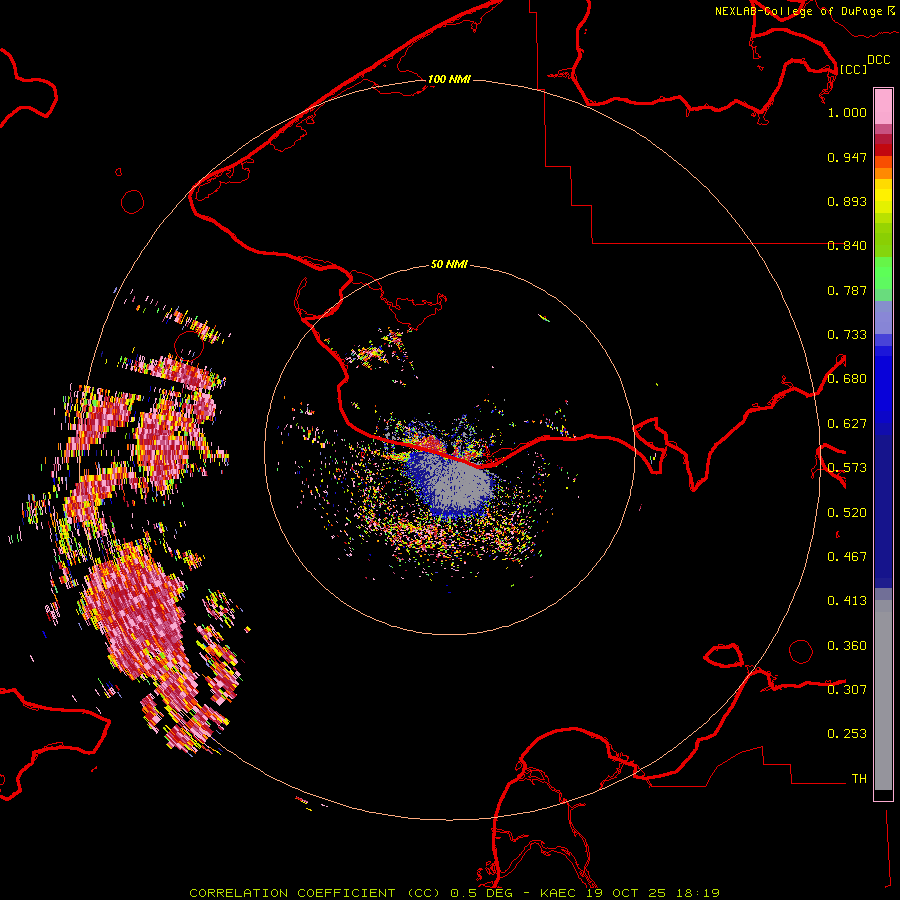This screenshot has width=900, height=900.
Task: Select the 0.520 legend value
Action: 847,513
